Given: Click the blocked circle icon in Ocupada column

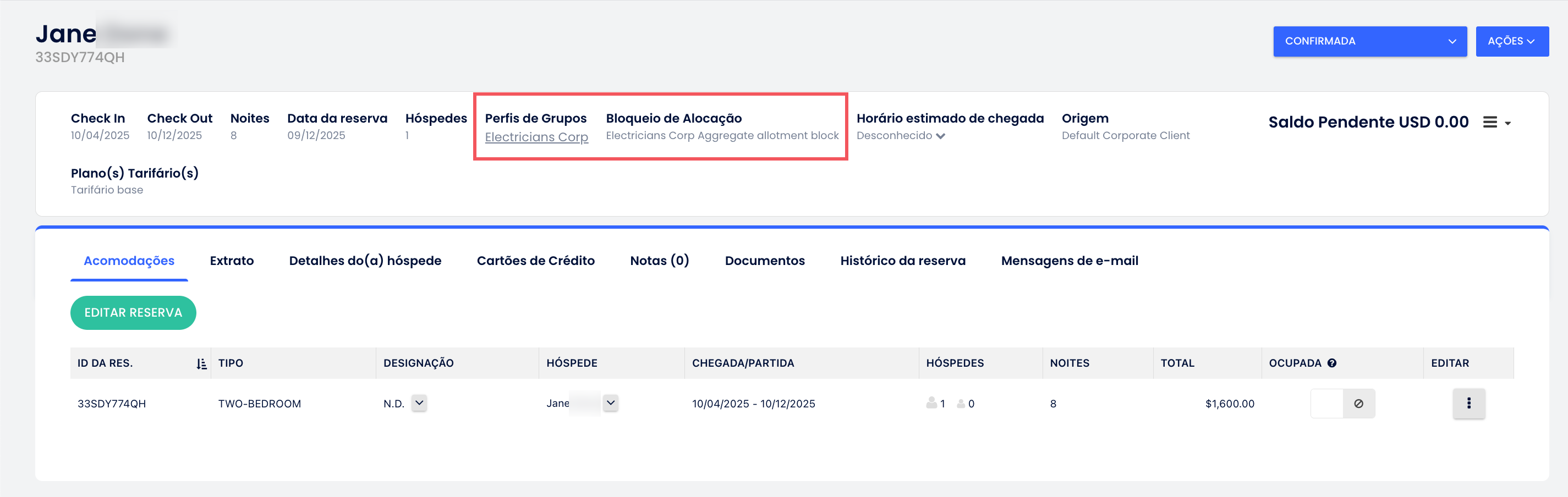Looking at the screenshot, I should click(1358, 404).
